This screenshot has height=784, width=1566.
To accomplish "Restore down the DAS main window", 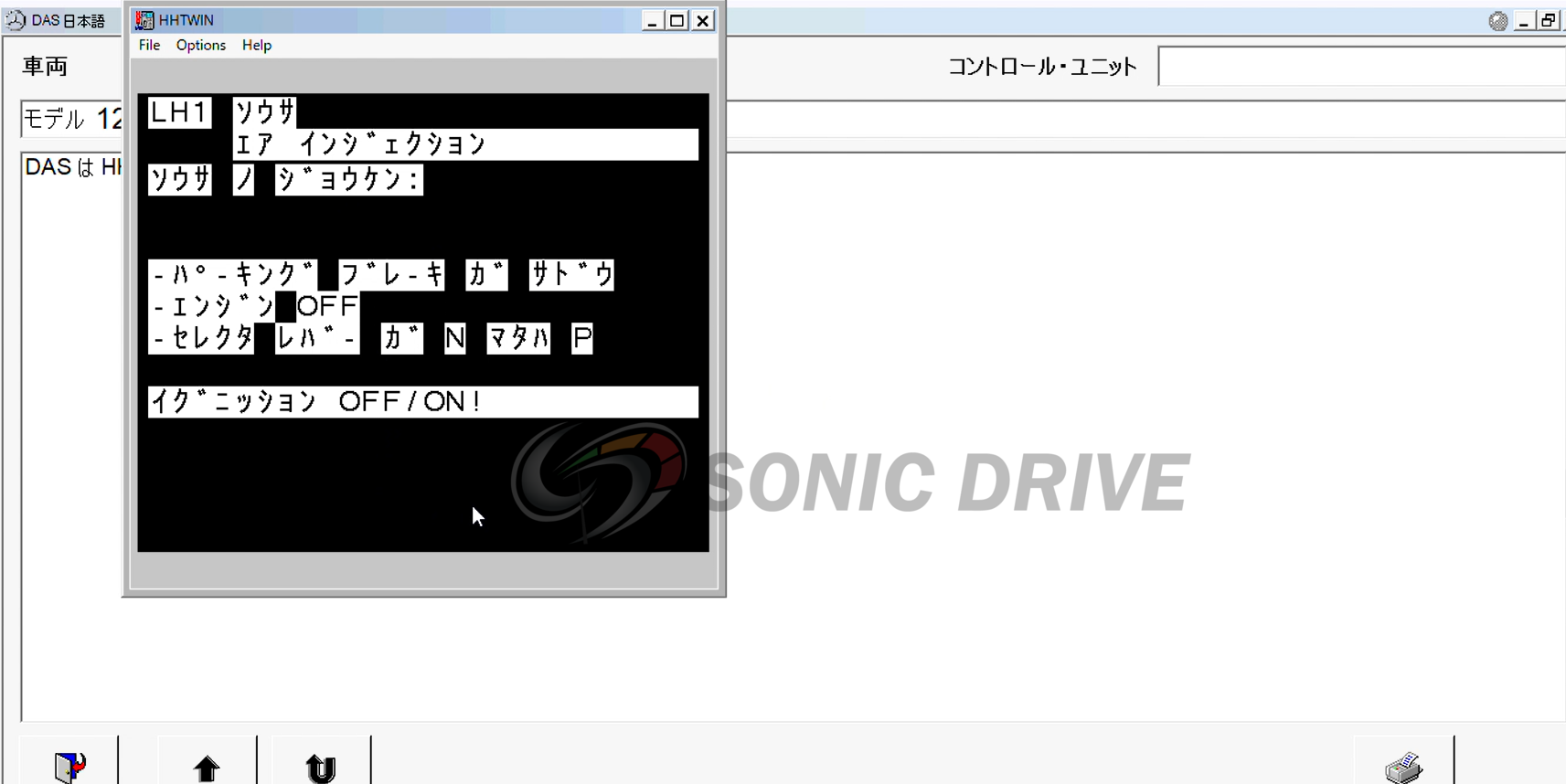I will (1548, 21).
